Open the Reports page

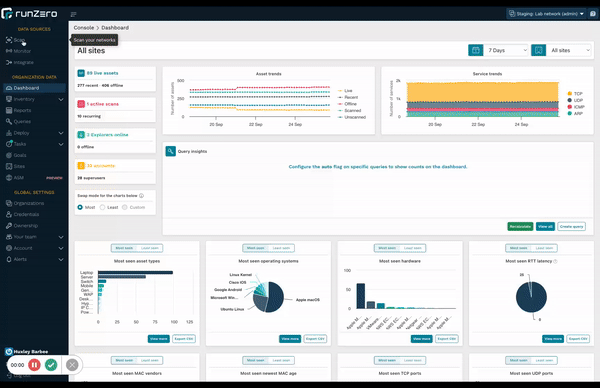tap(18, 110)
